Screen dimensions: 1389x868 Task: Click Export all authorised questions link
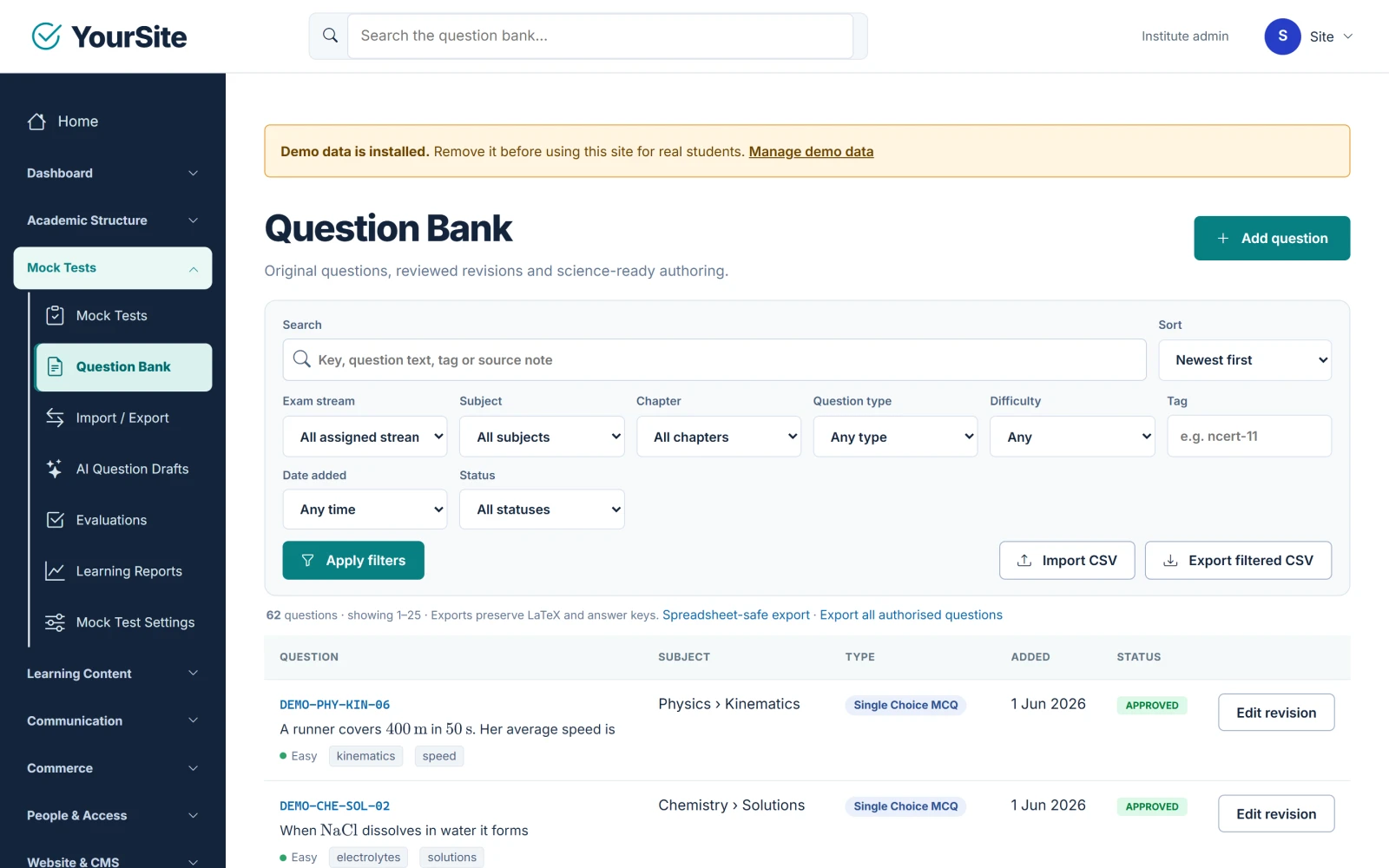pyautogui.click(x=912, y=615)
